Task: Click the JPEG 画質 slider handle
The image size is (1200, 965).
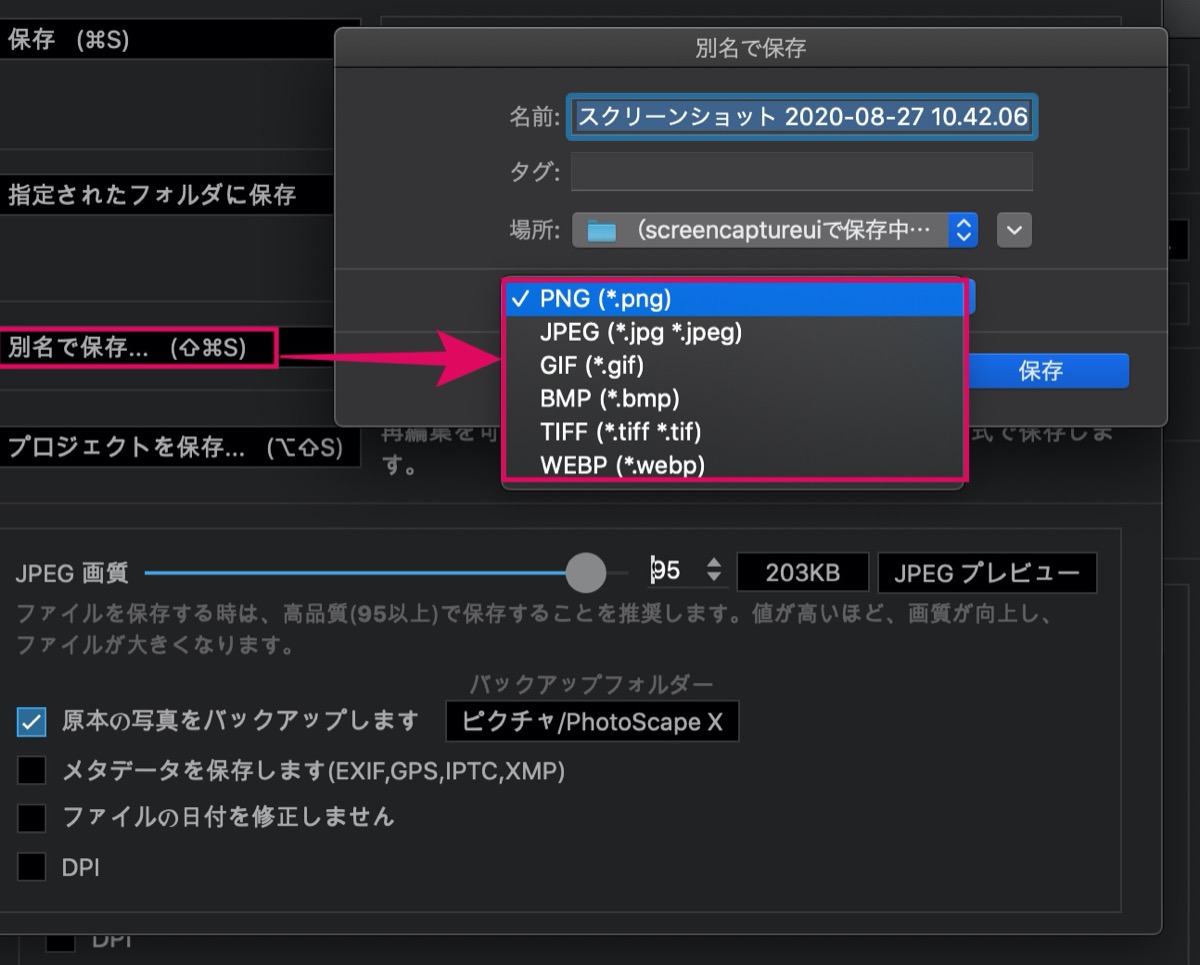Action: coord(586,573)
